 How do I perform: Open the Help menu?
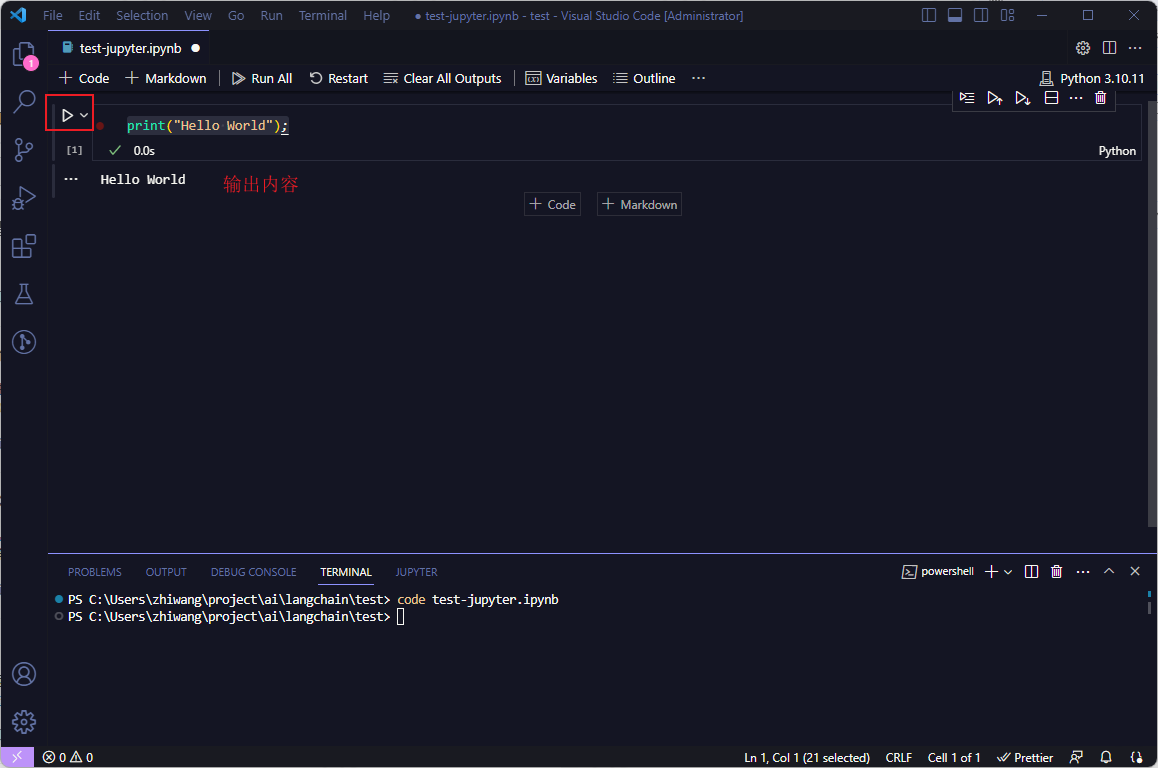tap(376, 16)
